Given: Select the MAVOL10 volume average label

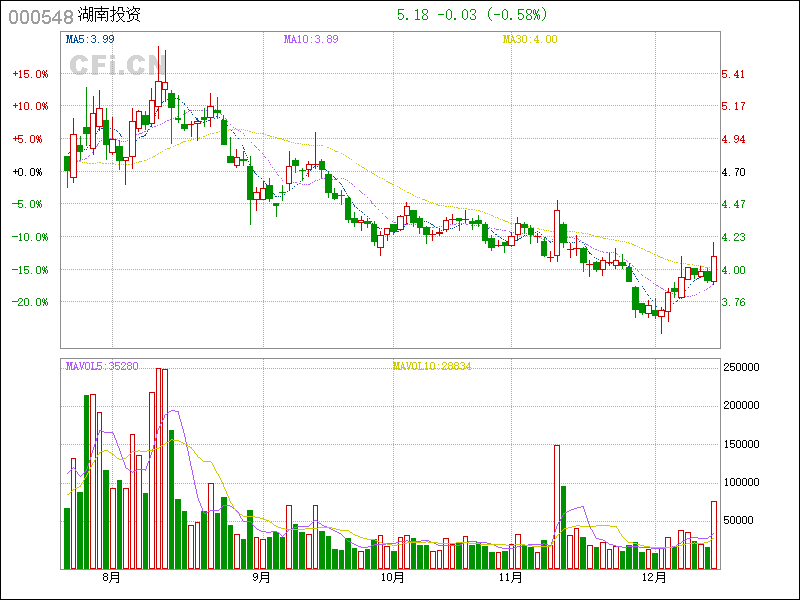Looking at the screenshot, I should pyautogui.click(x=432, y=367).
